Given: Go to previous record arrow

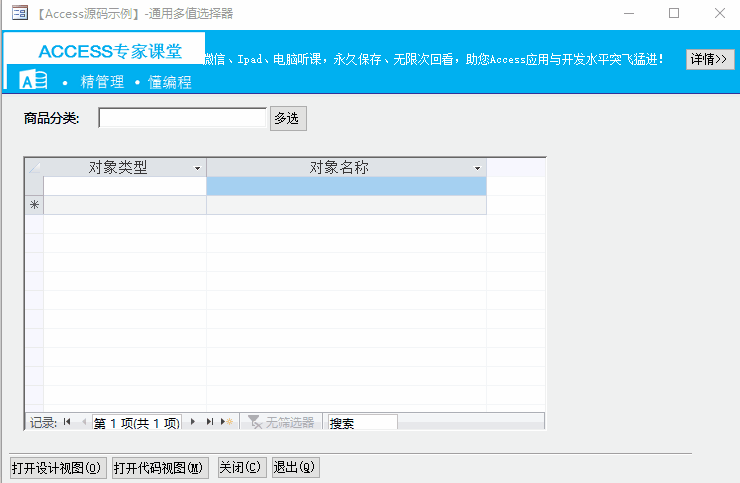Looking at the screenshot, I should [x=84, y=422].
